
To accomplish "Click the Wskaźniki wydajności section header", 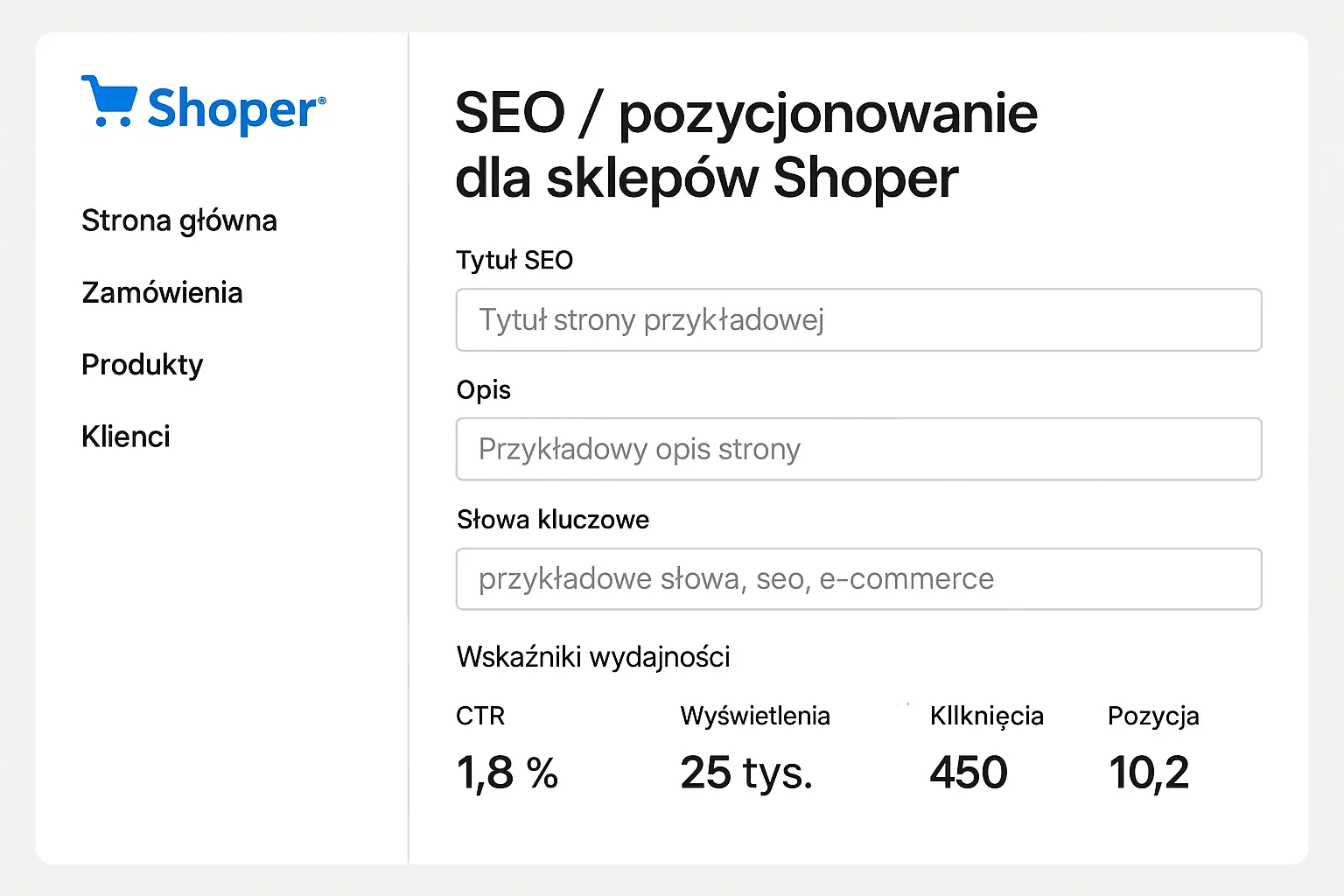I will click(593, 656).
